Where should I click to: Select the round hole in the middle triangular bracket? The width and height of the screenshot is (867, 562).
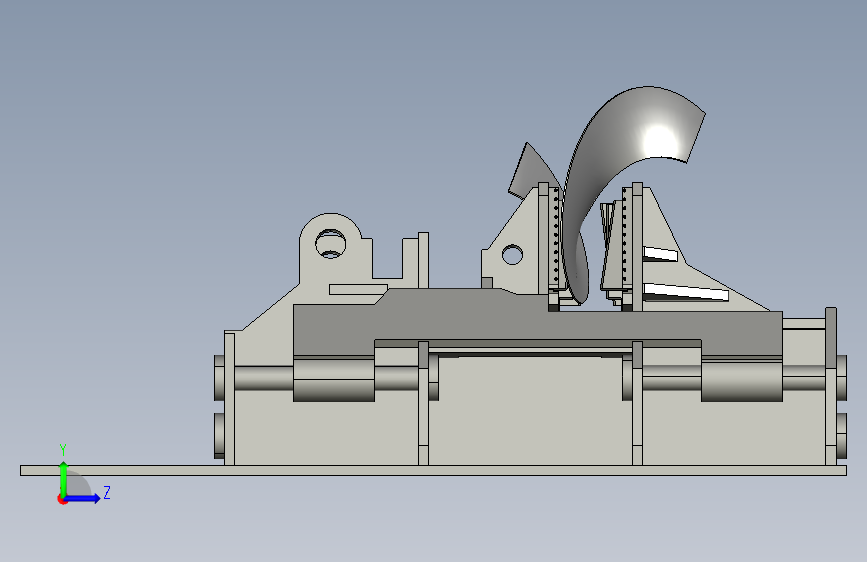coord(512,254)
